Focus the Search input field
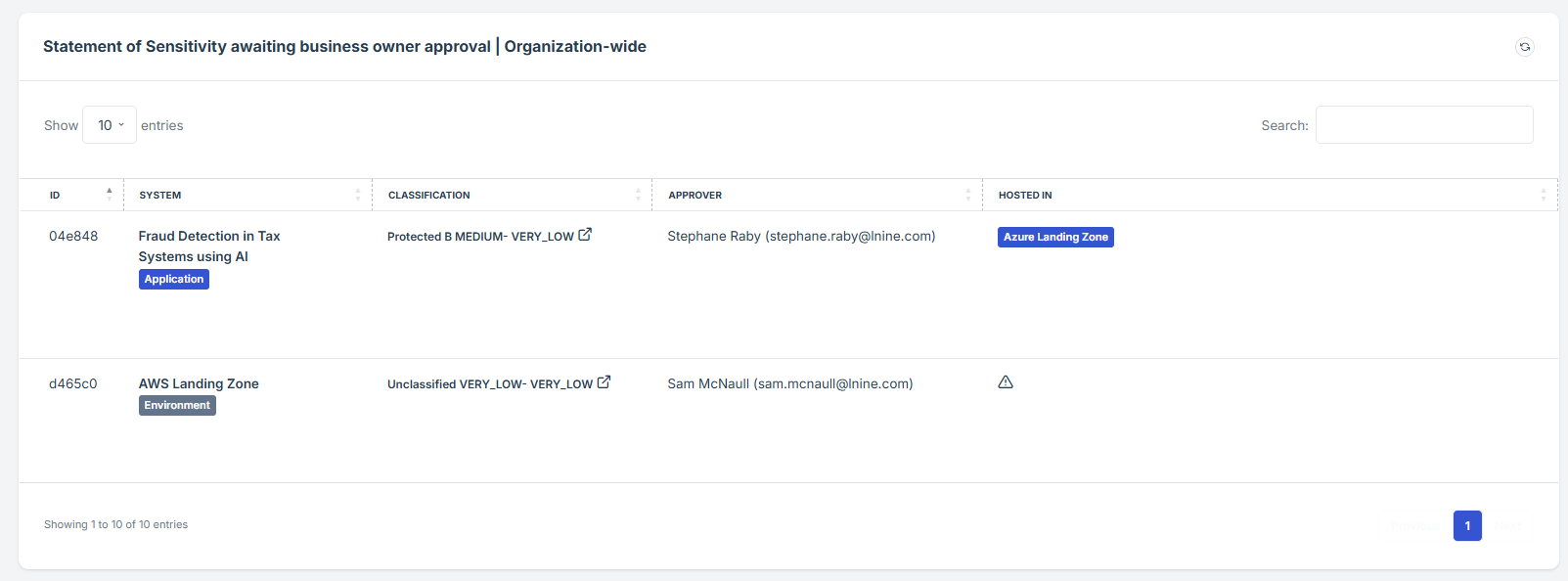Image resolution: width=1568 pixels, height=581 pixels. point(1423,125)
